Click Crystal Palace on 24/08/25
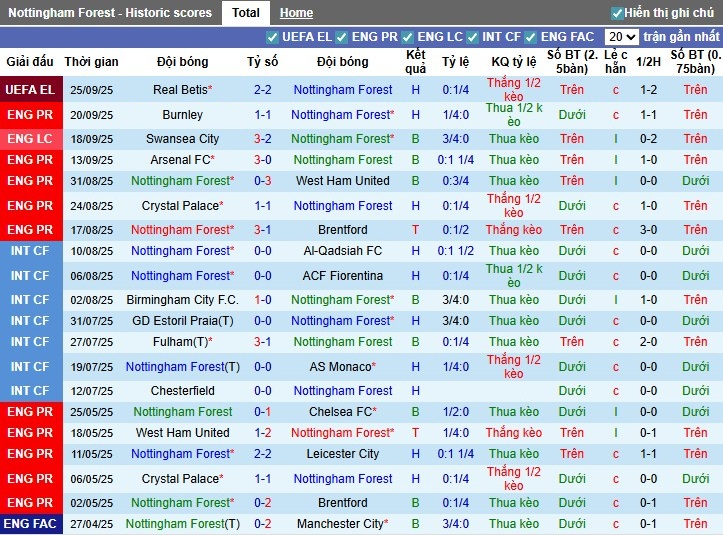This screenshot has width=723, height=535. [182, 206]
